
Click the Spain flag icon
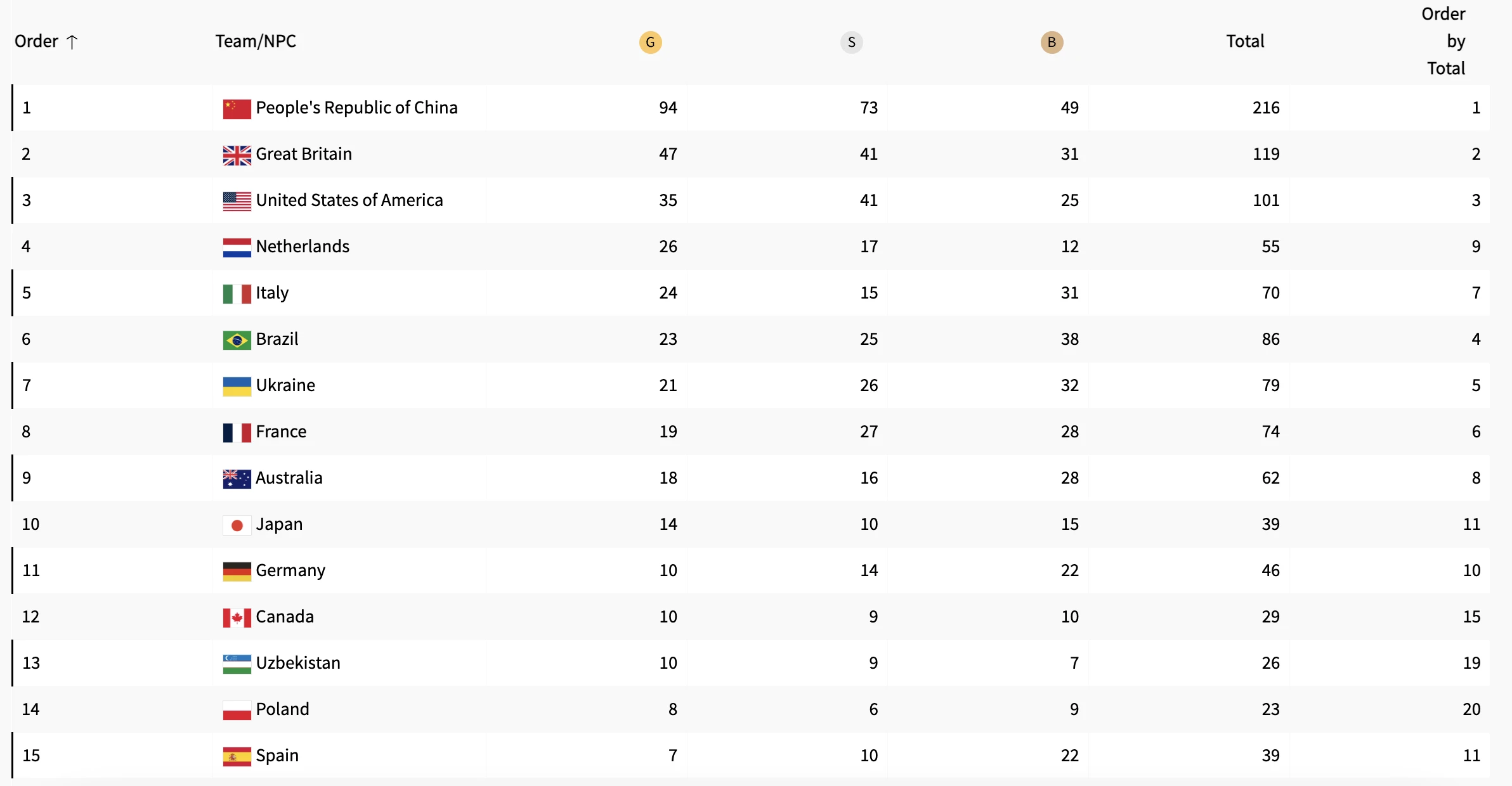(237, 757)
